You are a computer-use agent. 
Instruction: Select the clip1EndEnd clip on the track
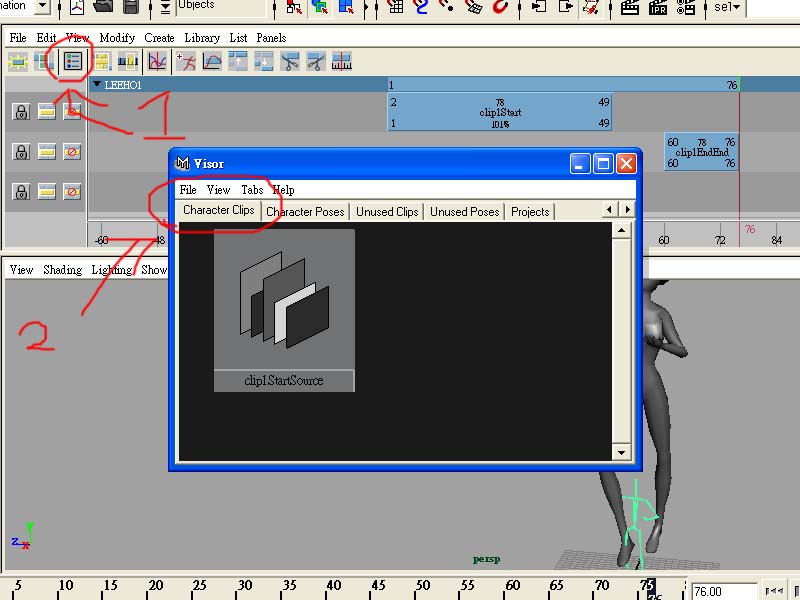(701, 152)
